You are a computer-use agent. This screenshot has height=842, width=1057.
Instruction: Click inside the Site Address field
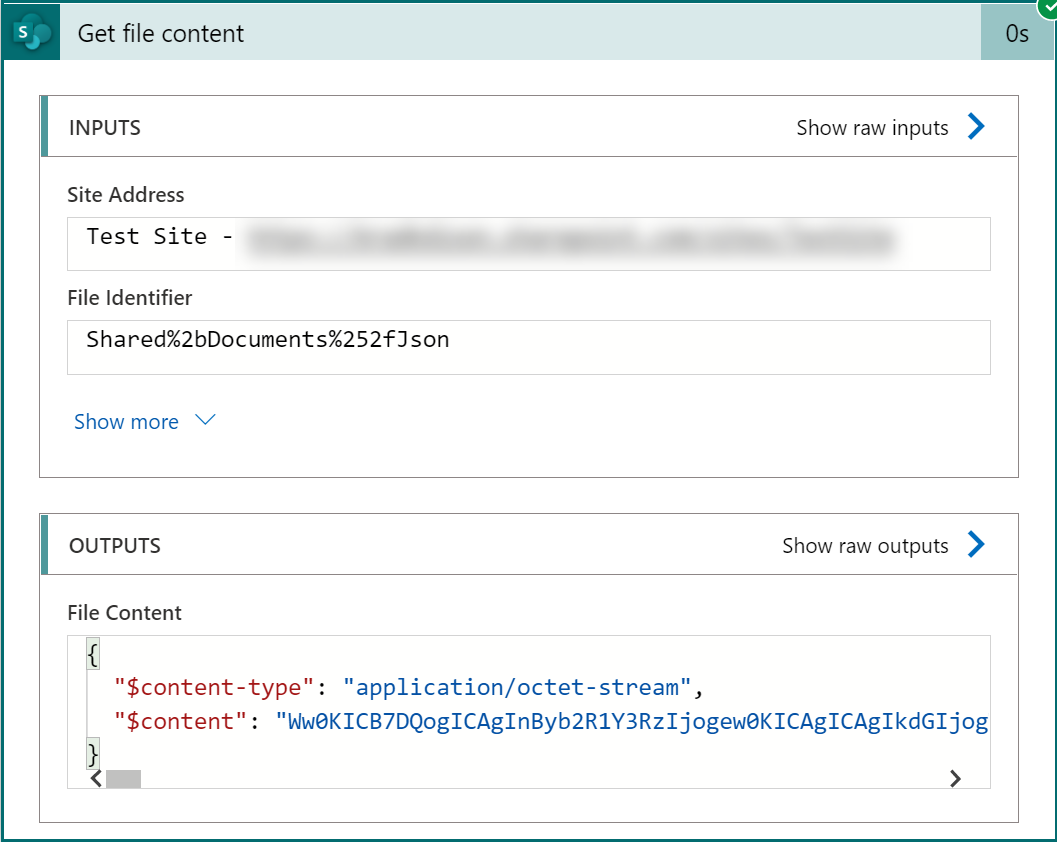[528, 243]
